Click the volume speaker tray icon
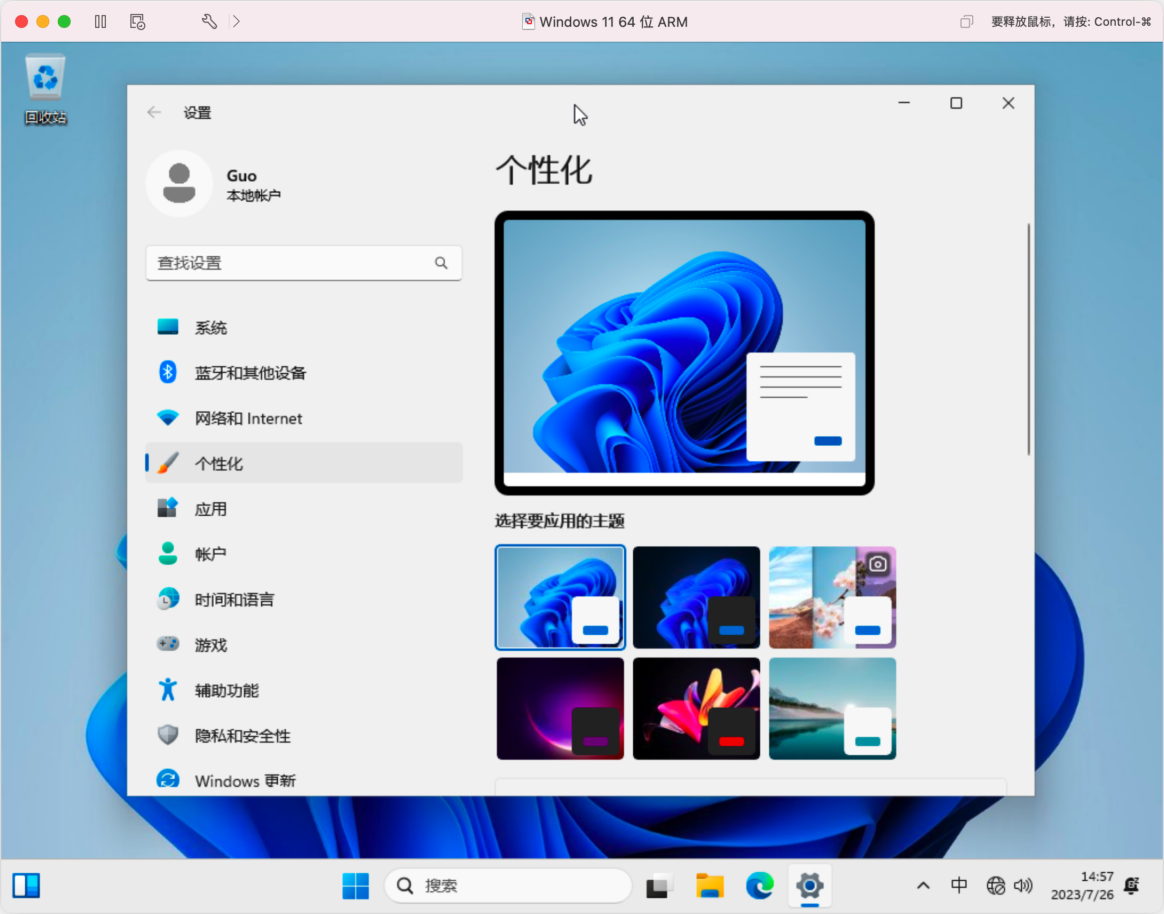 tap(1023, 885)
